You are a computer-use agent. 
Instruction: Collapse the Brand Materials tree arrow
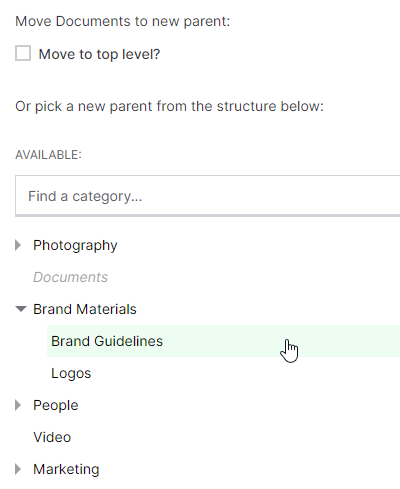21,309
